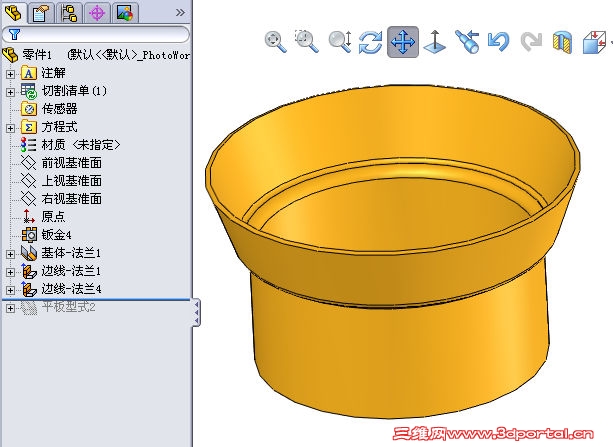Viewport: 613px width, 447px height.
Task: Select the 右视基准面 right plane
Action: click(x=72, y=199)
